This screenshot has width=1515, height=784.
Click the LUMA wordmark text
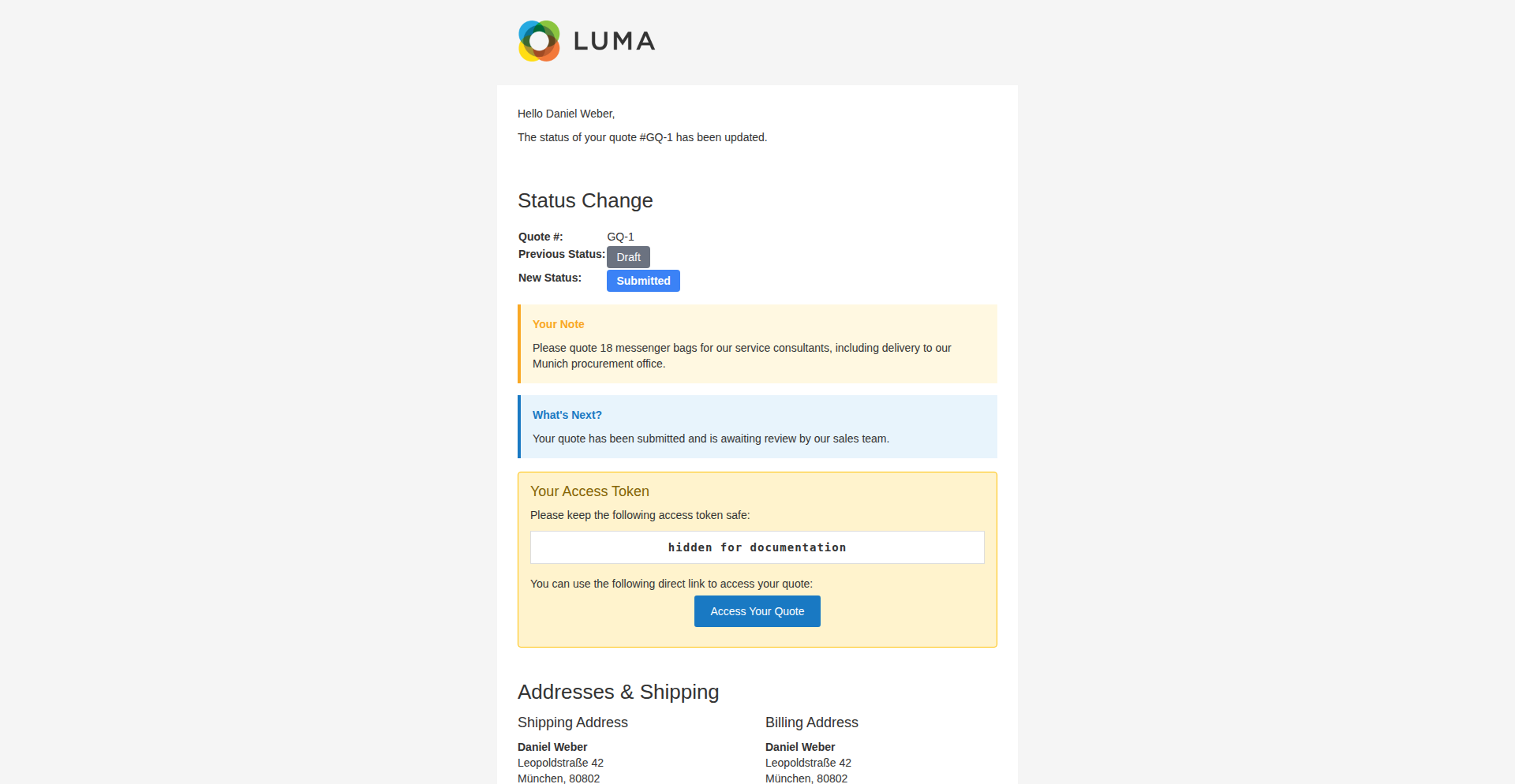pyautogui.click(x=615, y=41)
